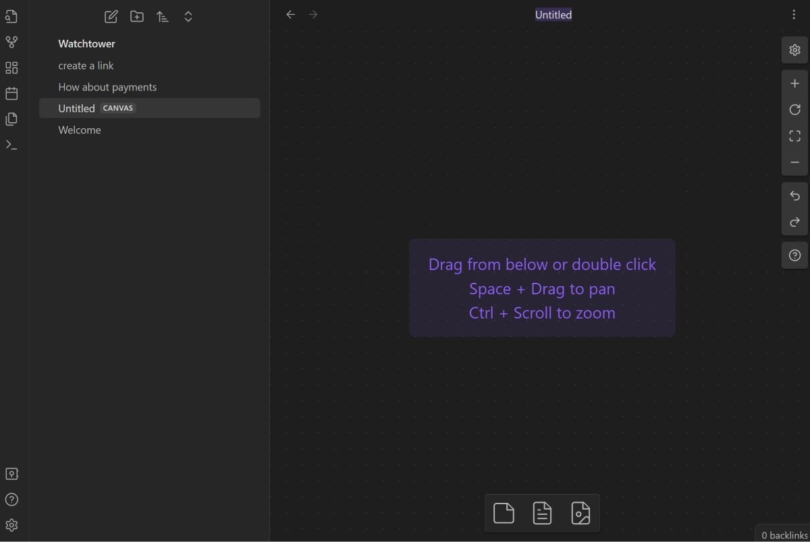Zoom to fit the canvas
The height and width of the screenshot is (542, 810).
pyautogui.click(x=795, y=136)
